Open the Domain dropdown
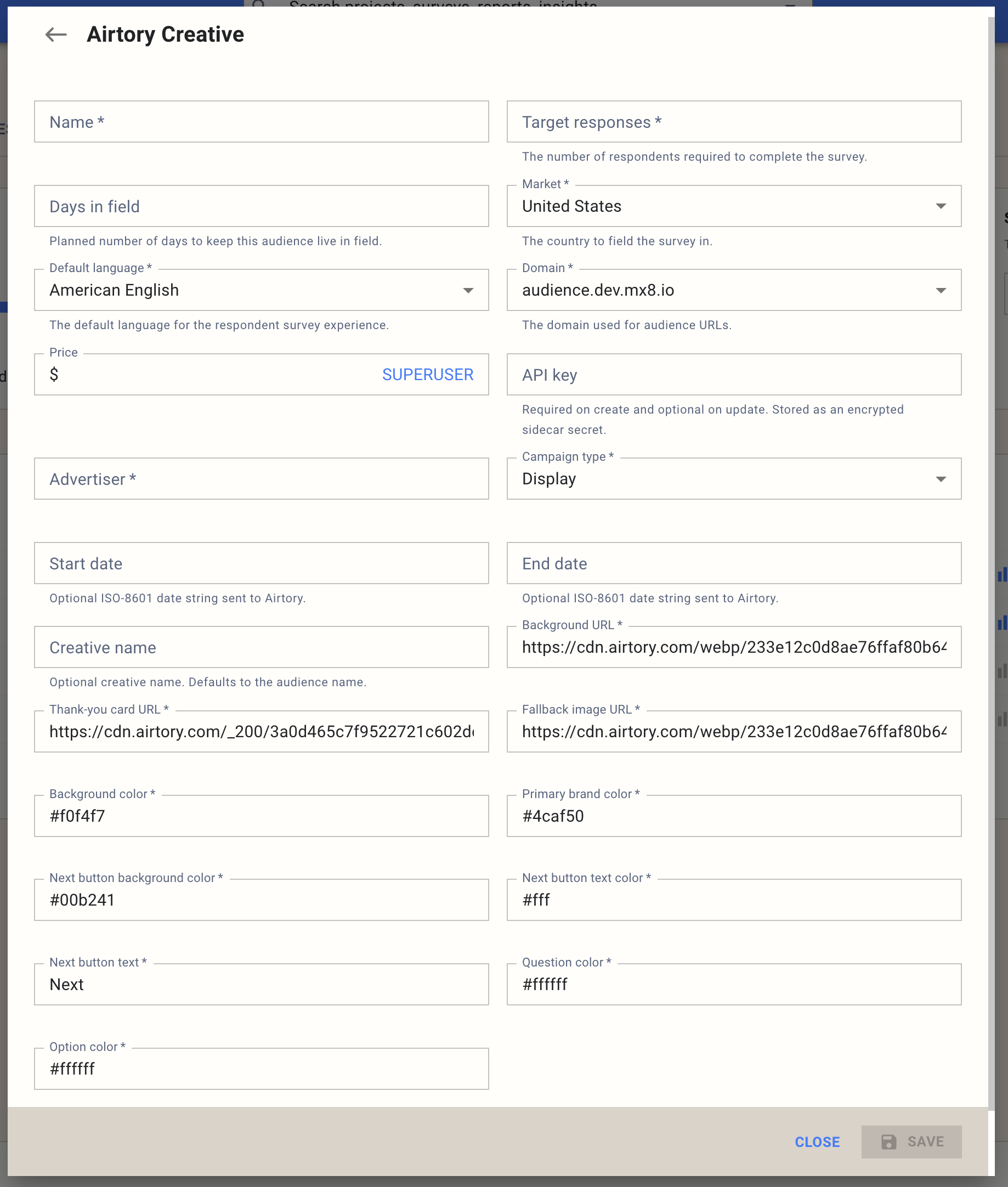1008x1187 pixels. (x=734, y=290)
